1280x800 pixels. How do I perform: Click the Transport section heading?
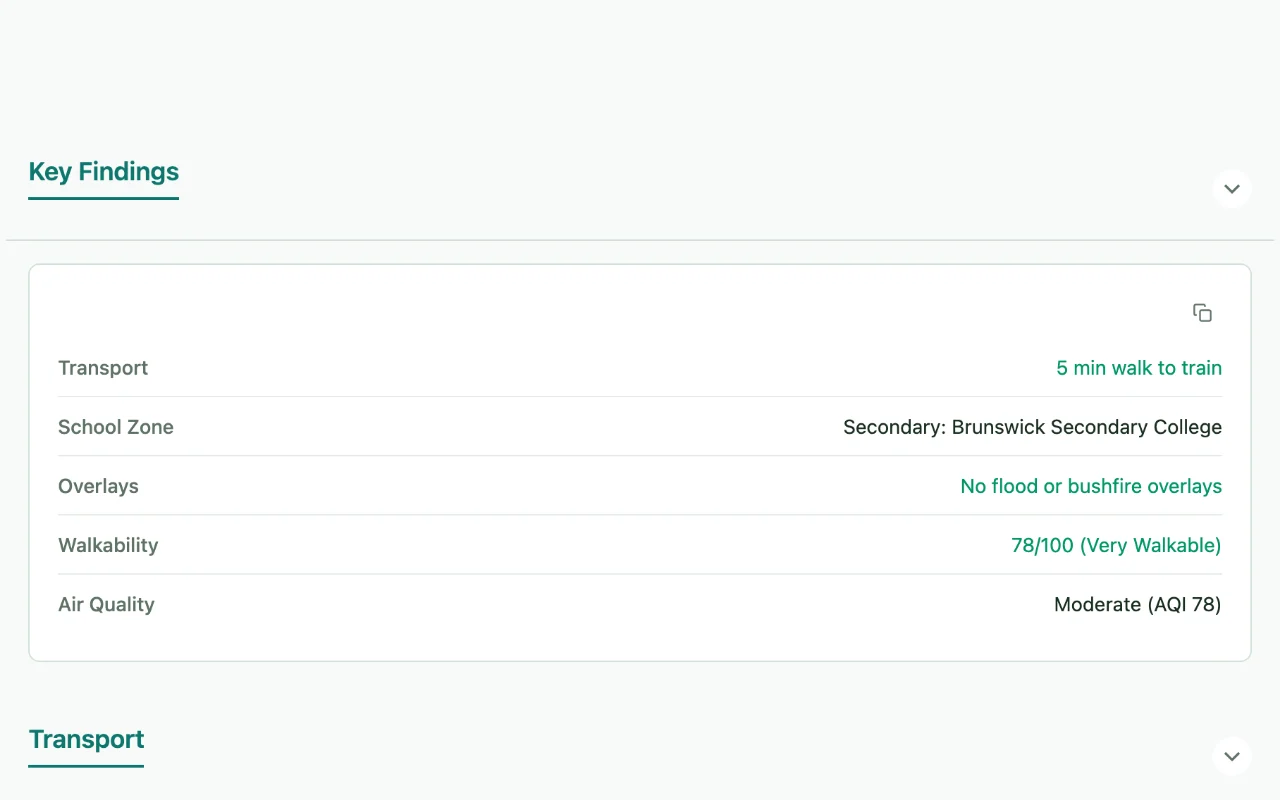click(x=86, y=740)
